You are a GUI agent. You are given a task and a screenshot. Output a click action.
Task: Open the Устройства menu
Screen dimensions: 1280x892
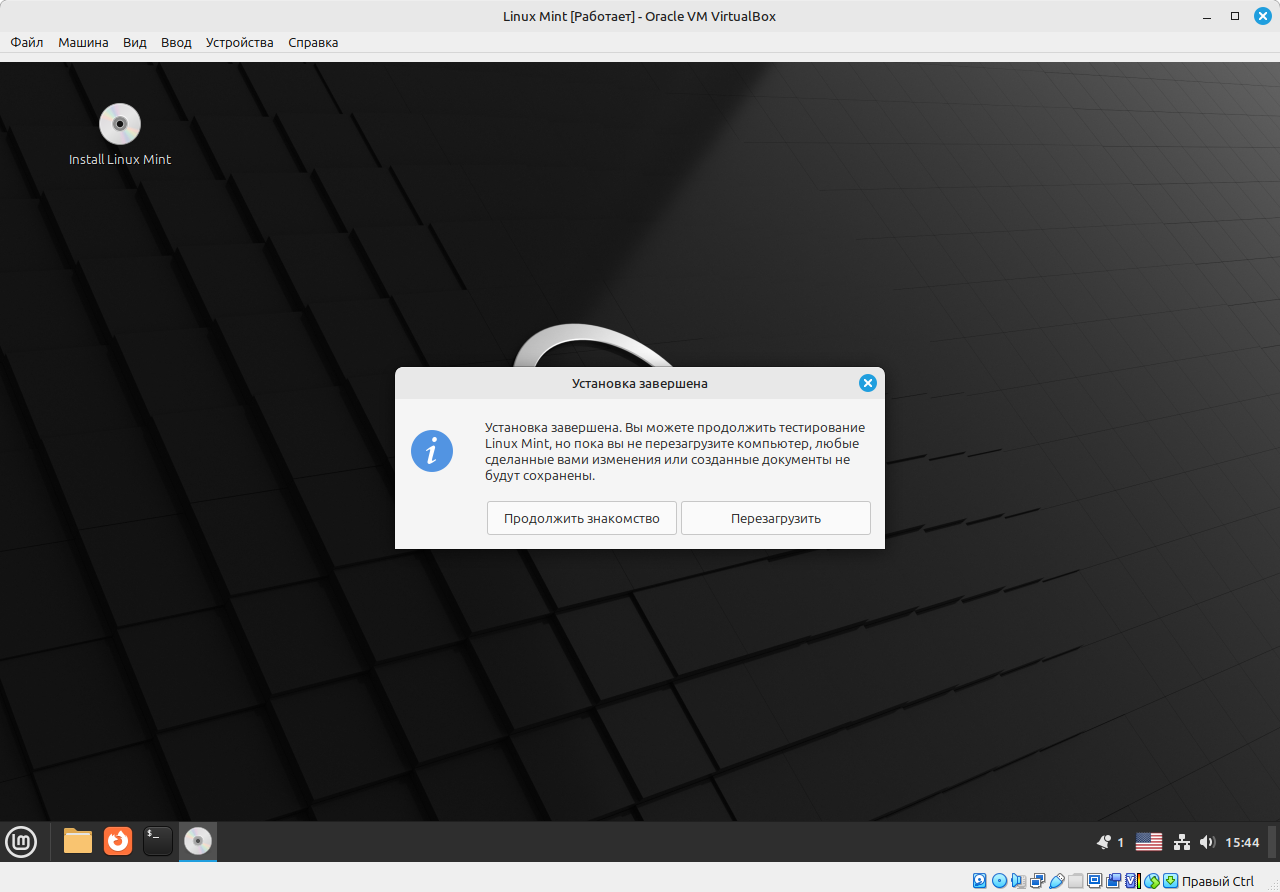point(240,42)
